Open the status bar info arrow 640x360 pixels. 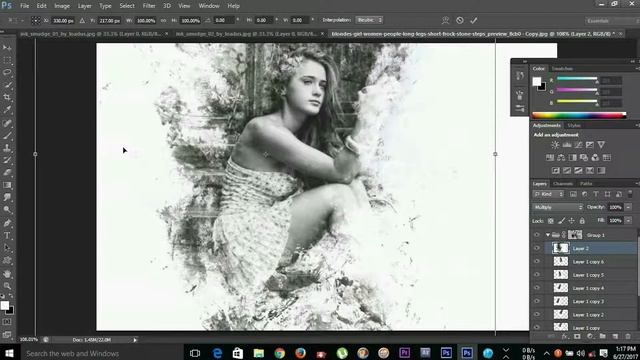[135, 340]
